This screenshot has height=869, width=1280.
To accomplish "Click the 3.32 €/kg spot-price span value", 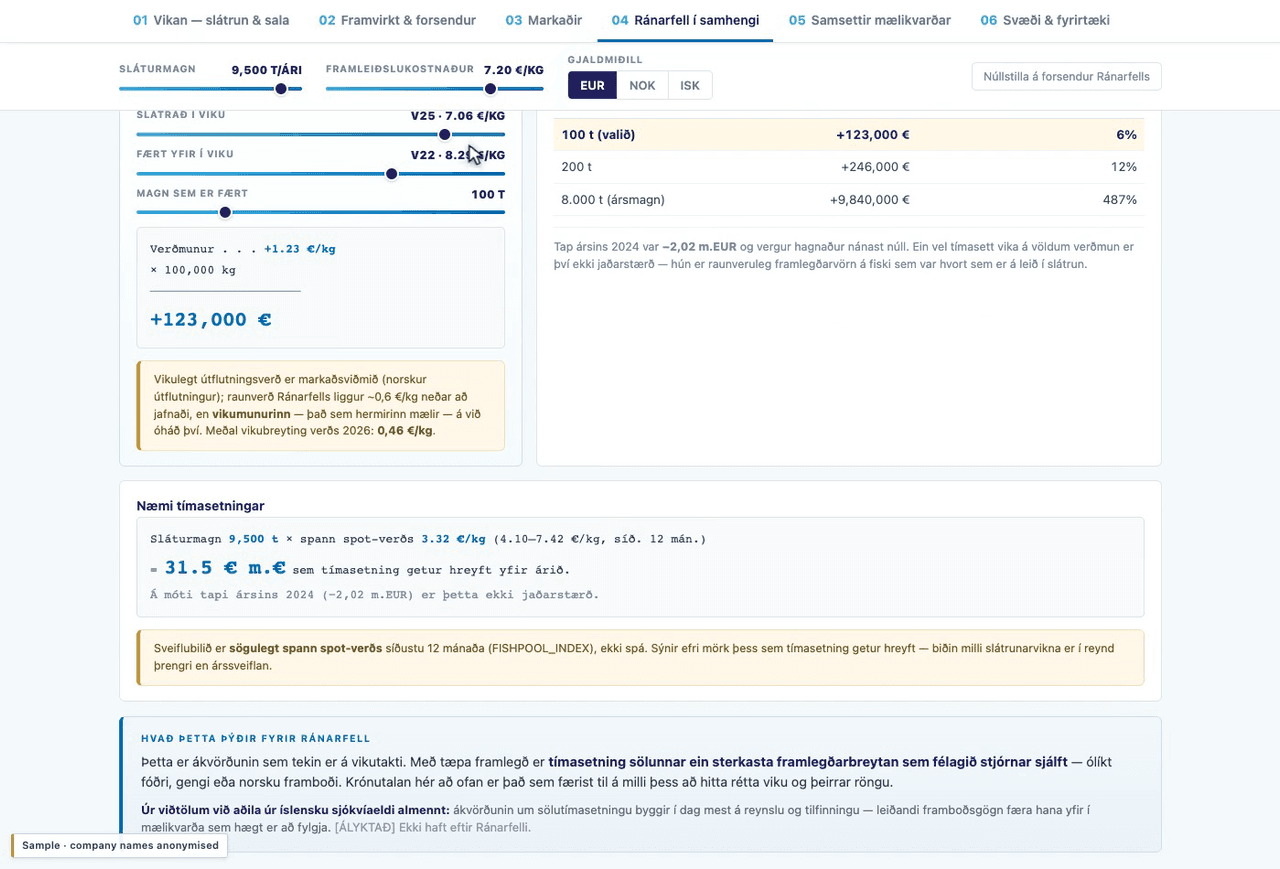I will click(453, 539).
